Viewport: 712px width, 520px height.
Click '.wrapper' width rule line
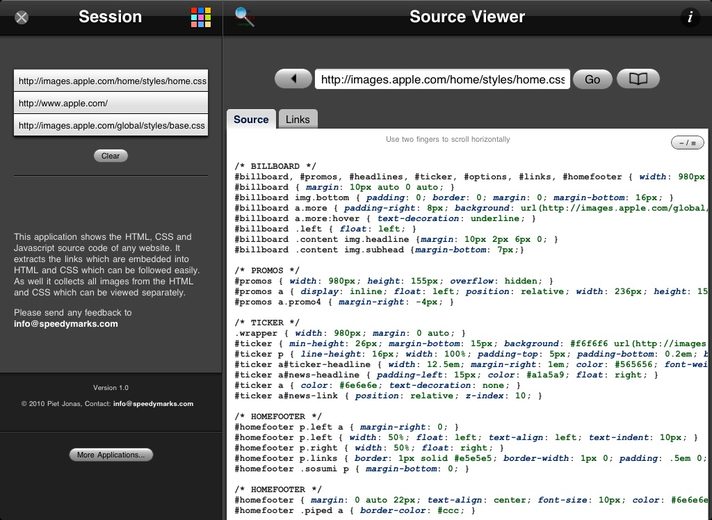coord(350,333)
